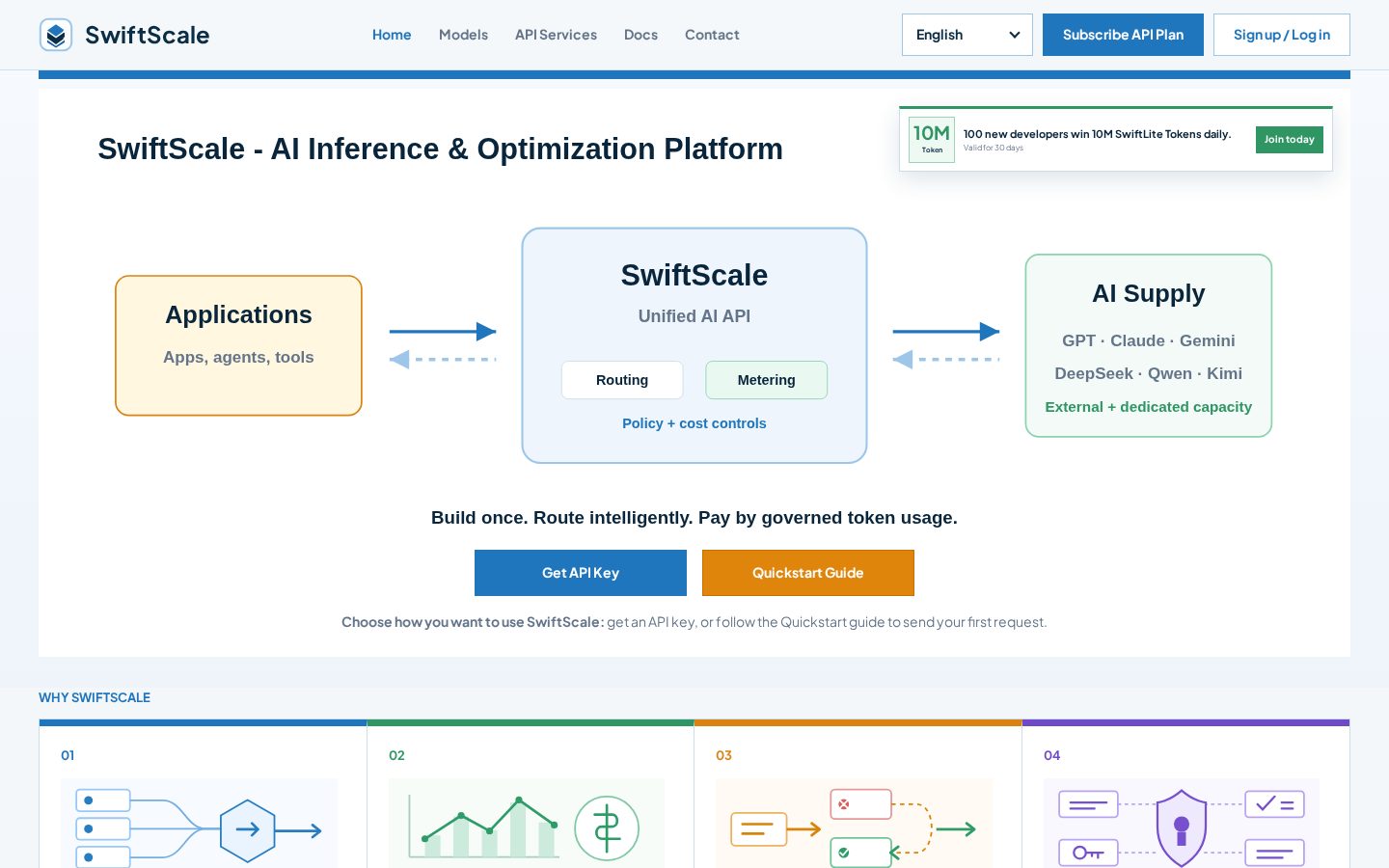Click the 03 card number
Viewport: 1389px width, 868px height.
(723, 755)
